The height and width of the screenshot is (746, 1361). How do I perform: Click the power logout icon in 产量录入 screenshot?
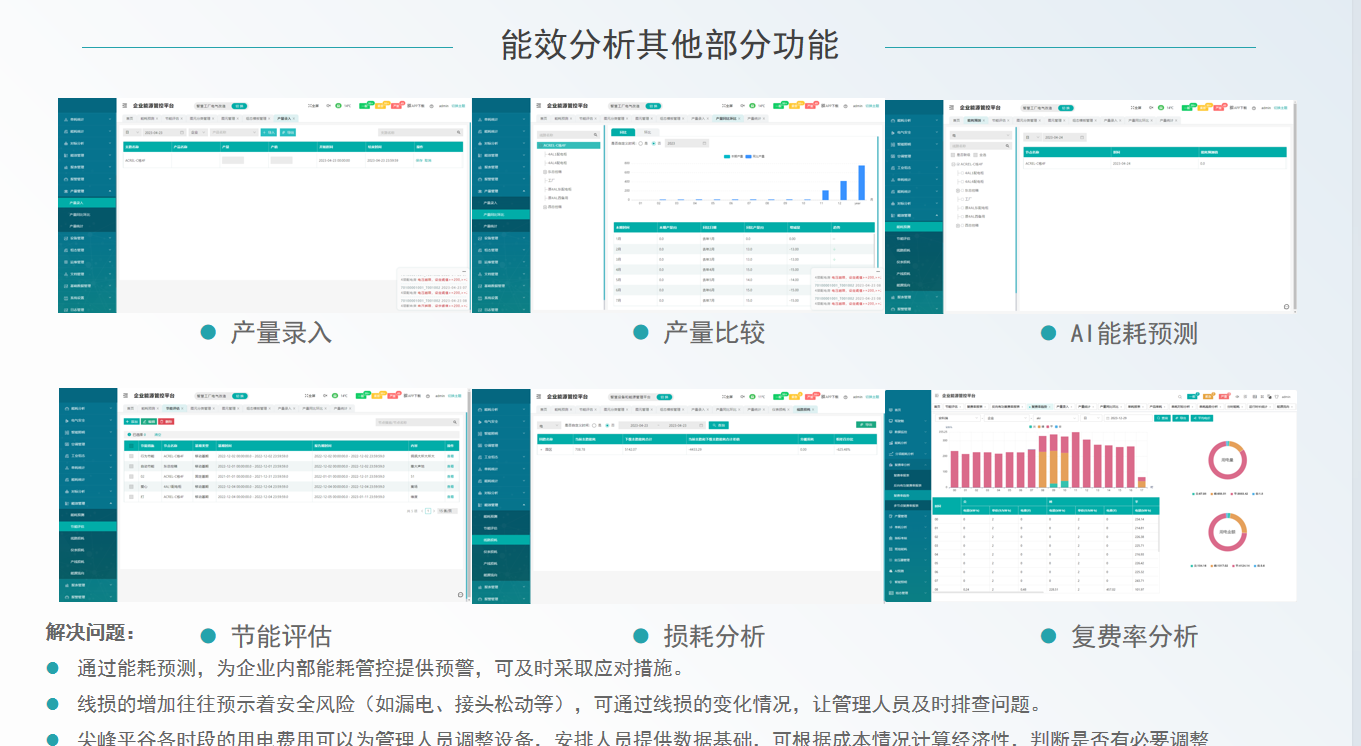tap(432, 106)
